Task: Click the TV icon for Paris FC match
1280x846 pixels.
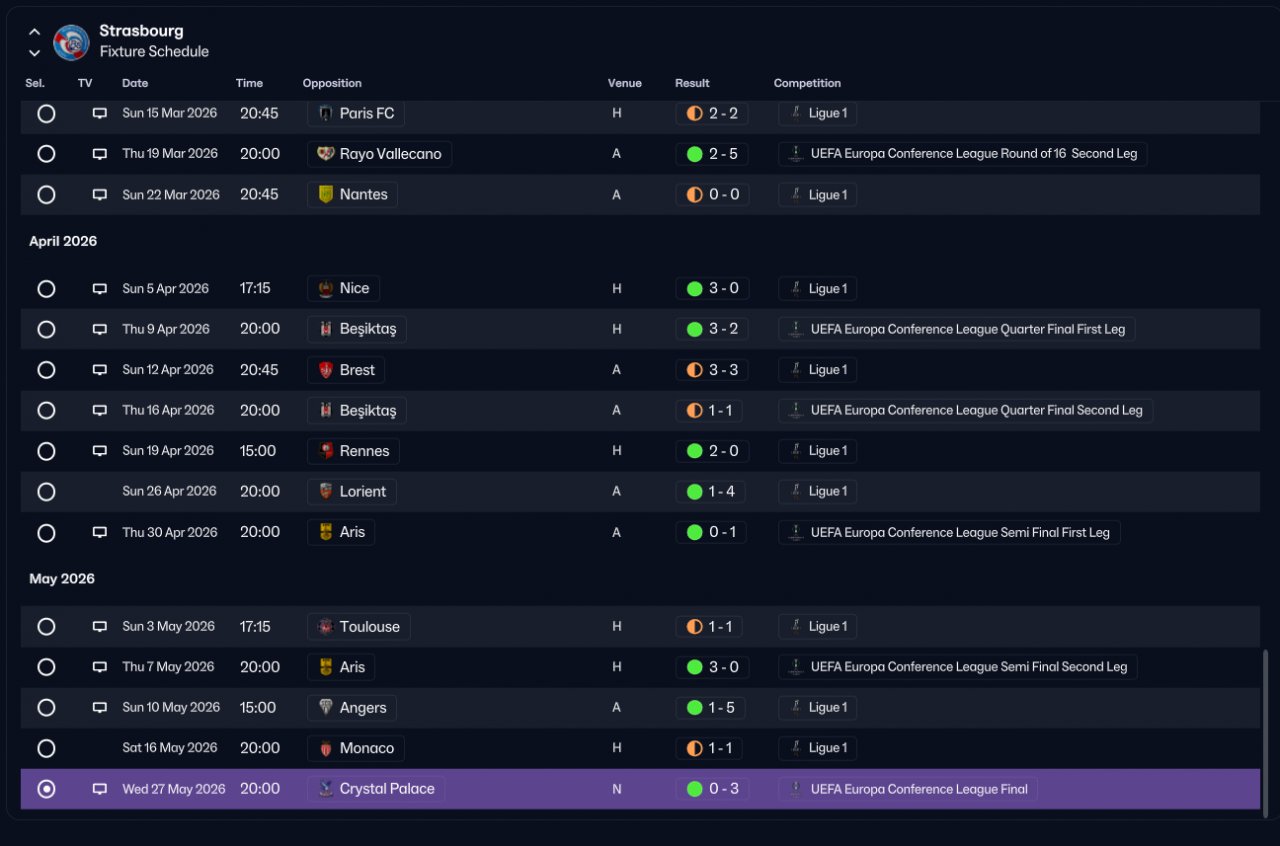Action: click(x=99, y=114)
